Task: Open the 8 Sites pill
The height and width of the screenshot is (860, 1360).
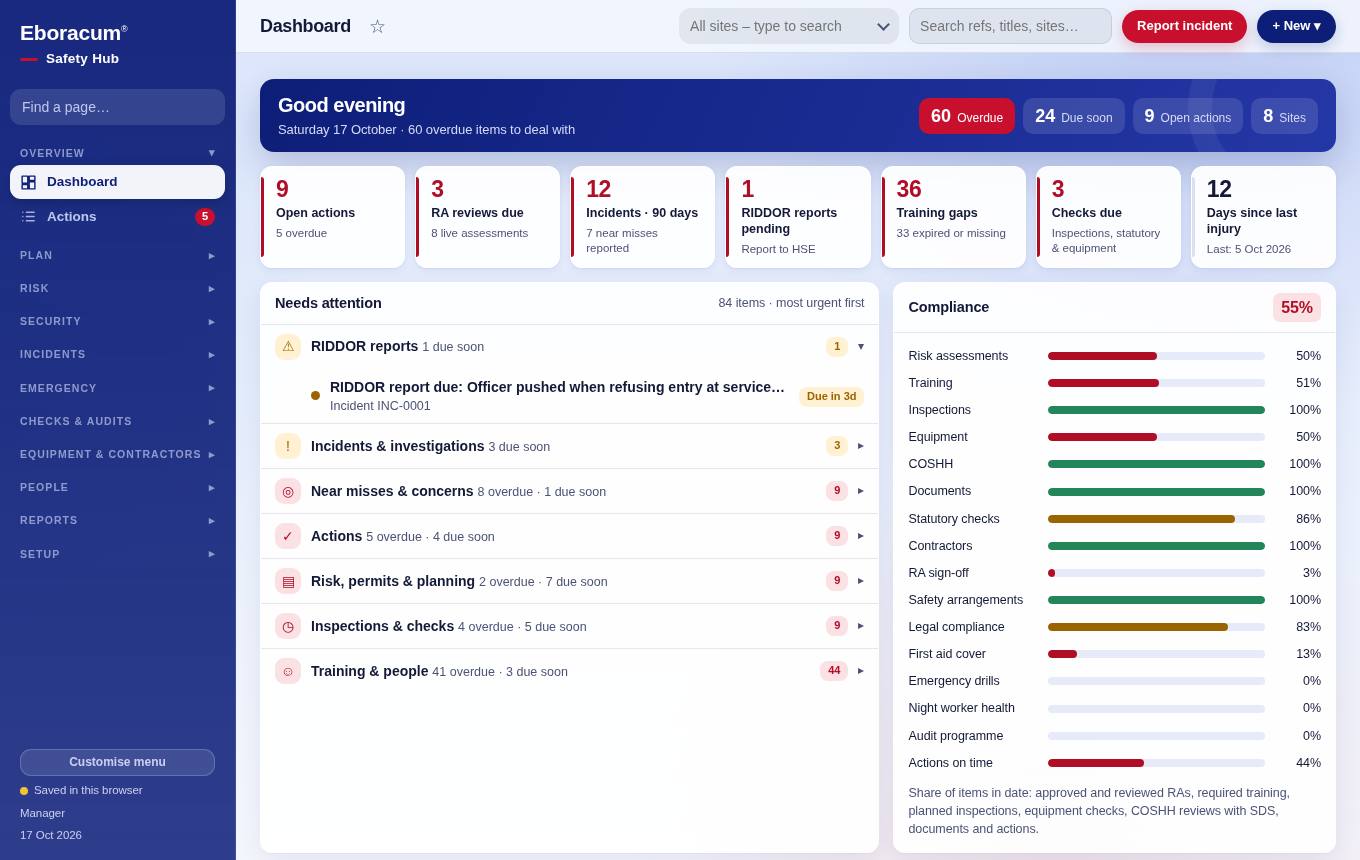Action: coord(1284,116)
